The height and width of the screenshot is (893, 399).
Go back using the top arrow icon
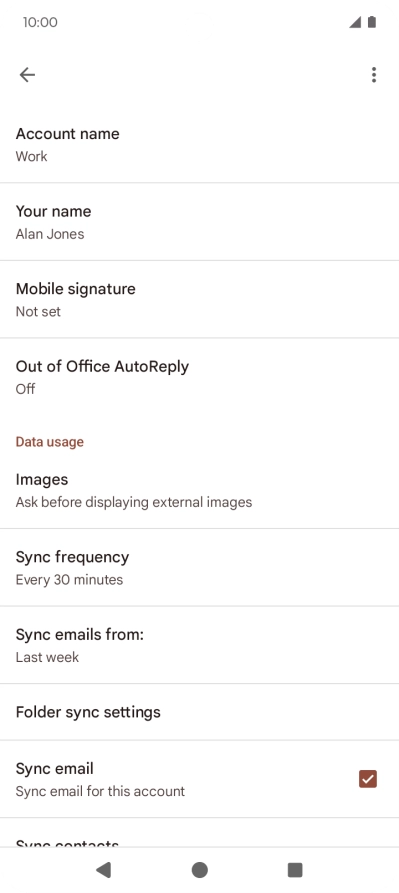point(27,75)
